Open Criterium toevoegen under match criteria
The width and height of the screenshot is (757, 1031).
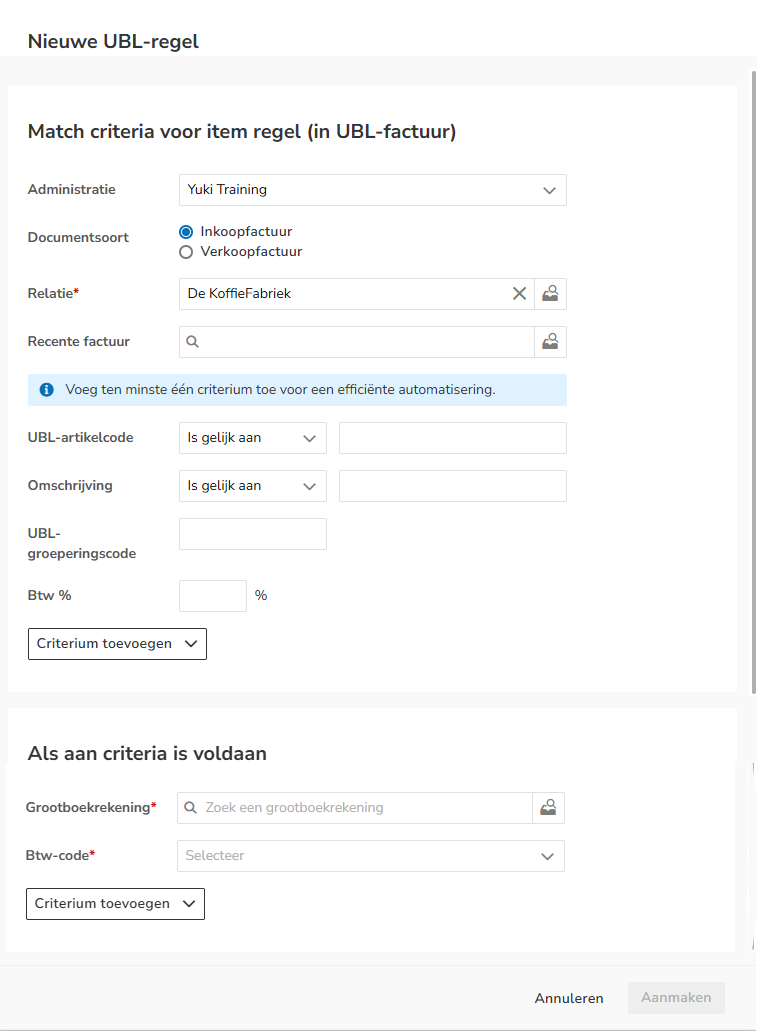pyautogui.click(x=117, y=644)
